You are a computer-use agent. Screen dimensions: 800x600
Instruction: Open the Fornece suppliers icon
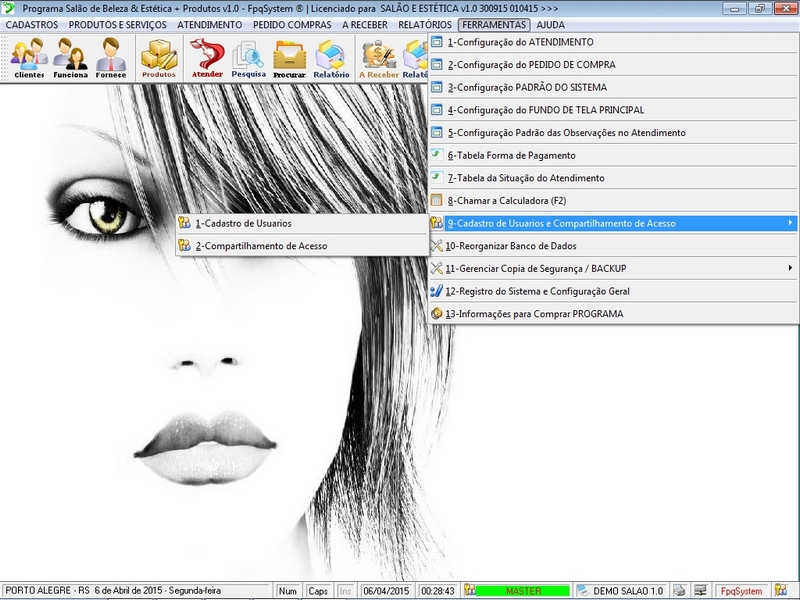pos(111,58)
